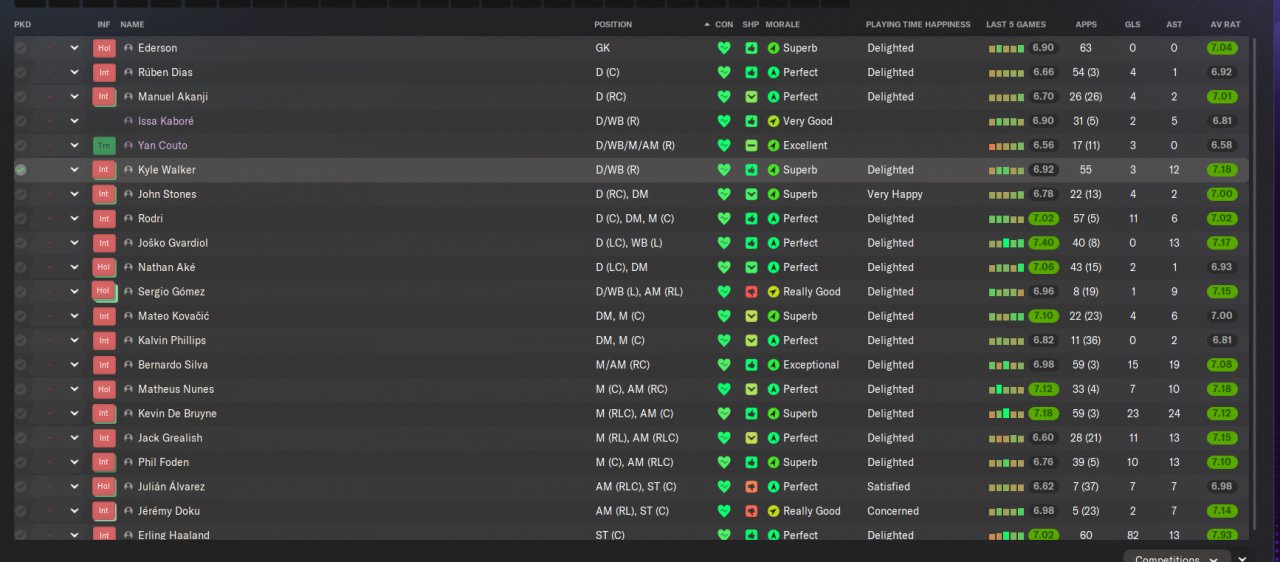Click the match sharpness icon for Rúben Dias
Image resolution: width=1280 pixels, height=562 pixels.
[x=751, y=72]
